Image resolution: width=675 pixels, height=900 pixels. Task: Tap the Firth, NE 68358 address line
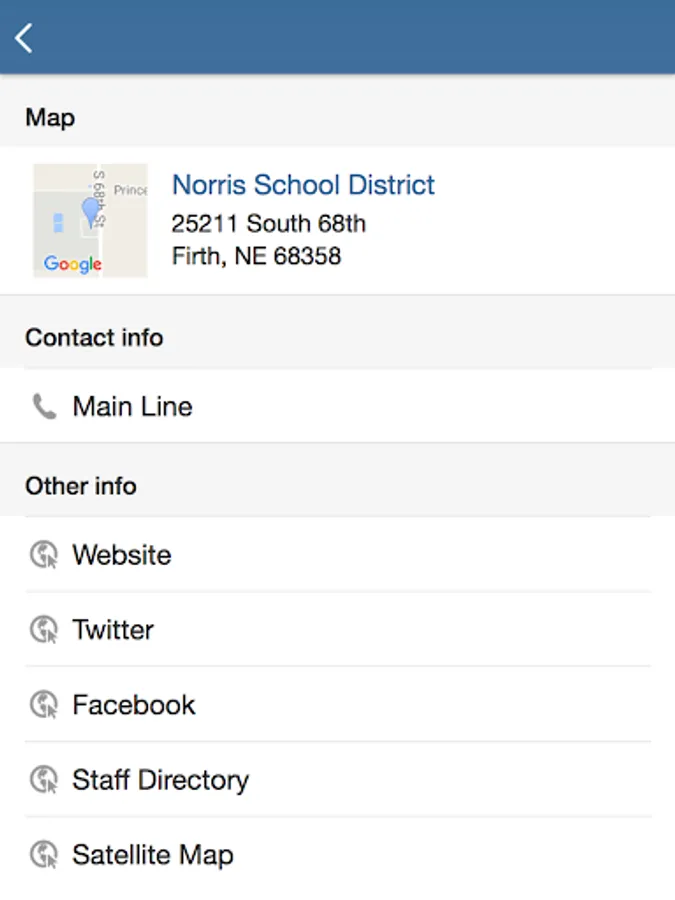click(257, 256)
